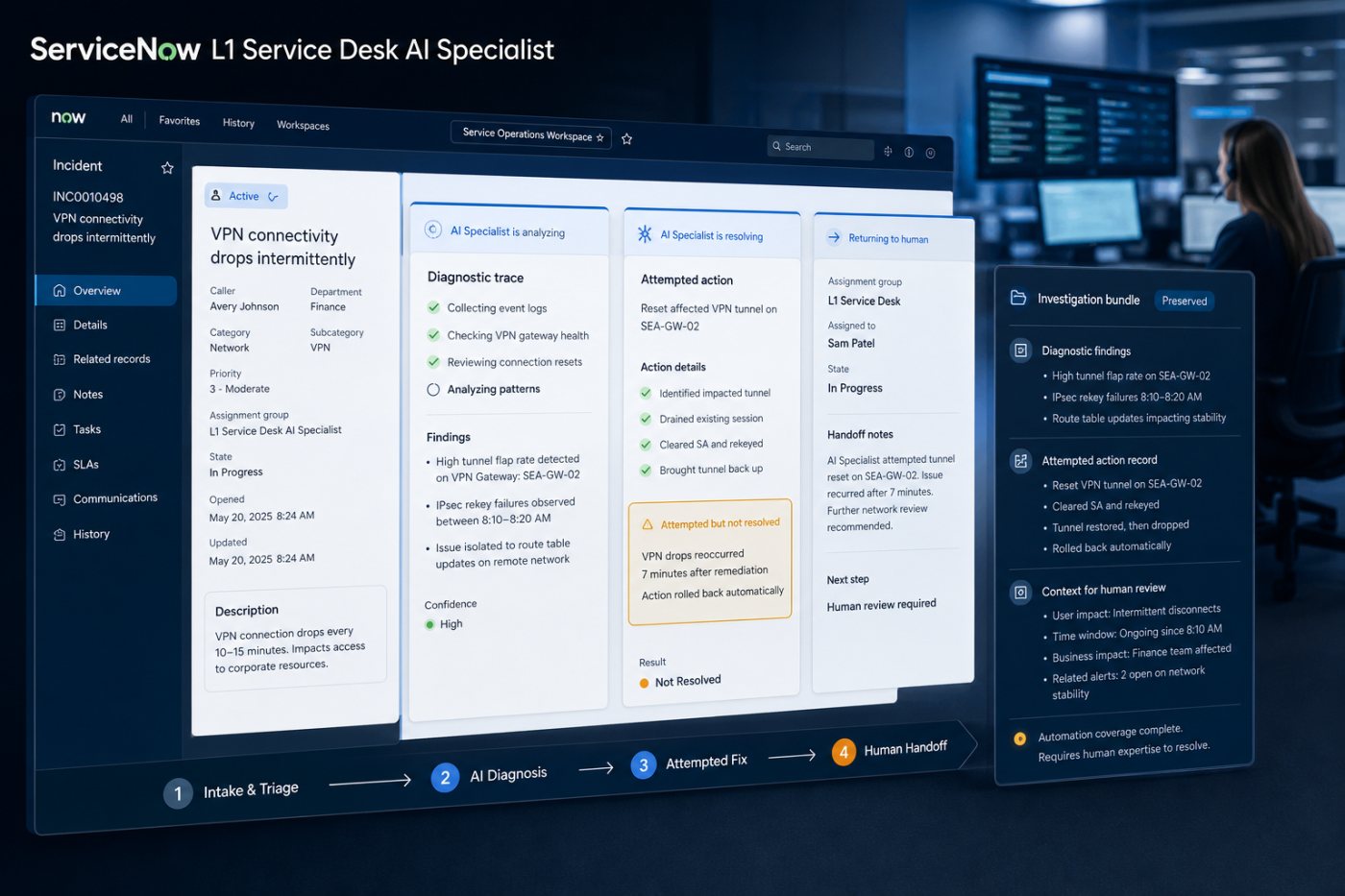This screenshot has height=896, width=1345.
Task: Open the Workspaces menu
Action: pos(303,125)
